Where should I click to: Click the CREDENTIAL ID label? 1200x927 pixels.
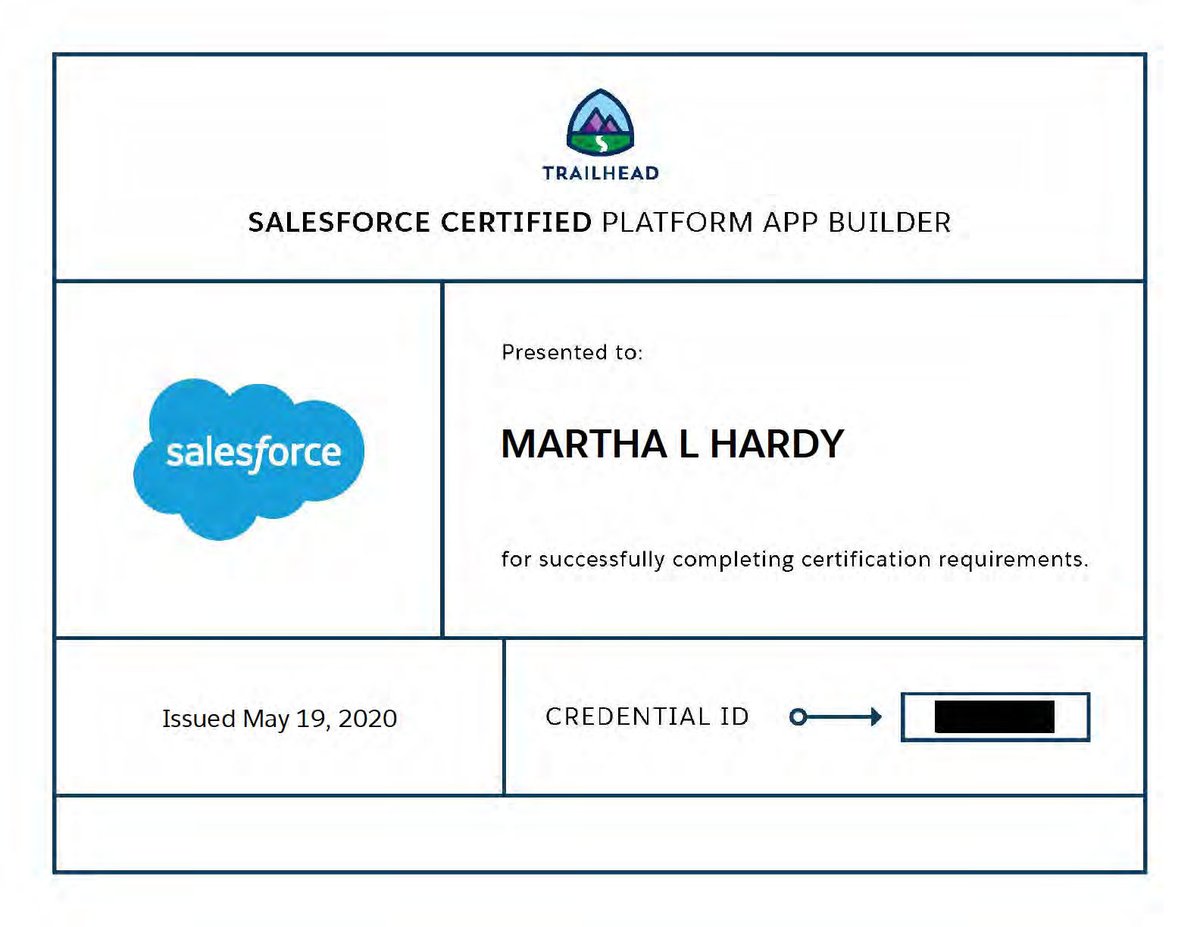click(x=648, y=717)
